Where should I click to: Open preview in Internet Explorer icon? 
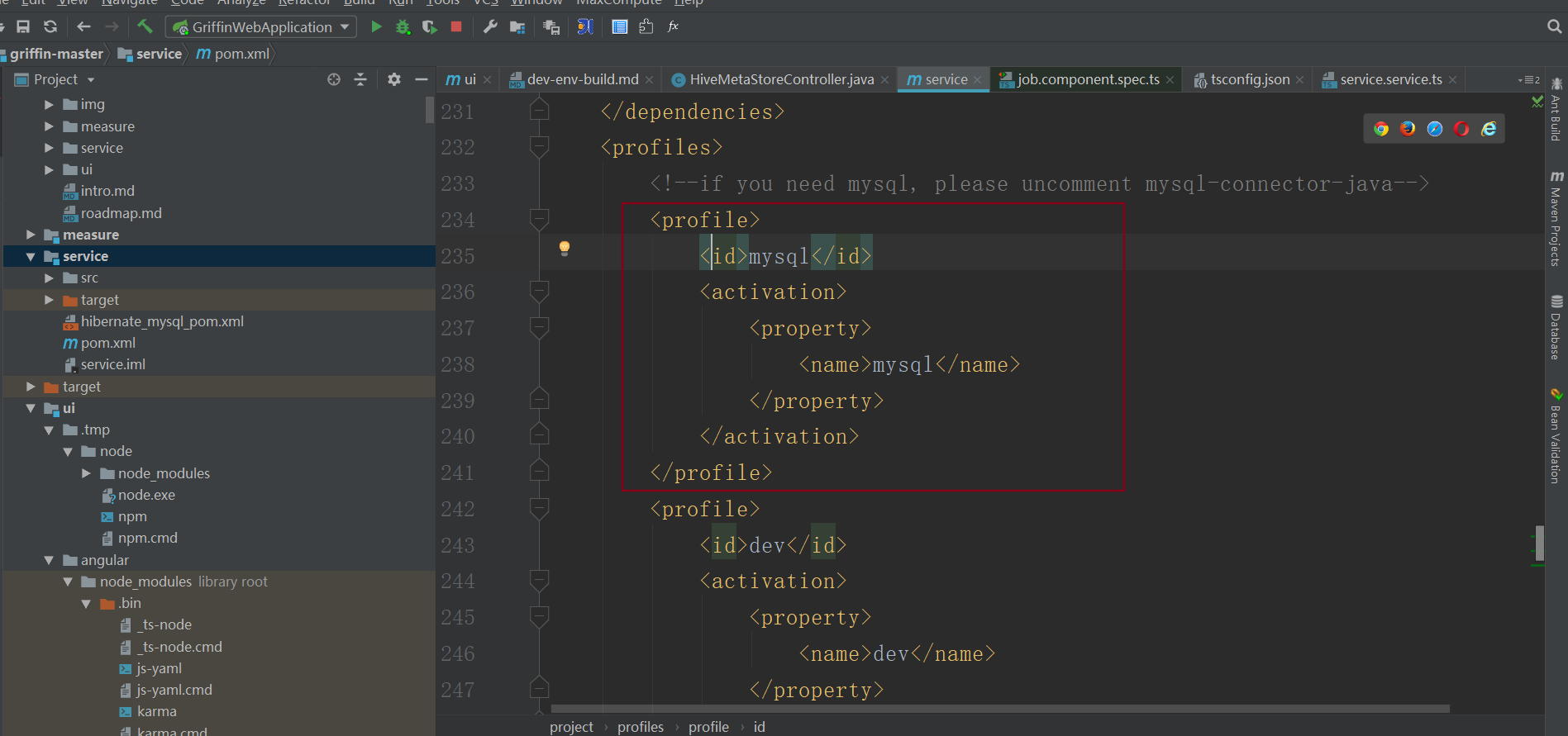coord(1489,129)
